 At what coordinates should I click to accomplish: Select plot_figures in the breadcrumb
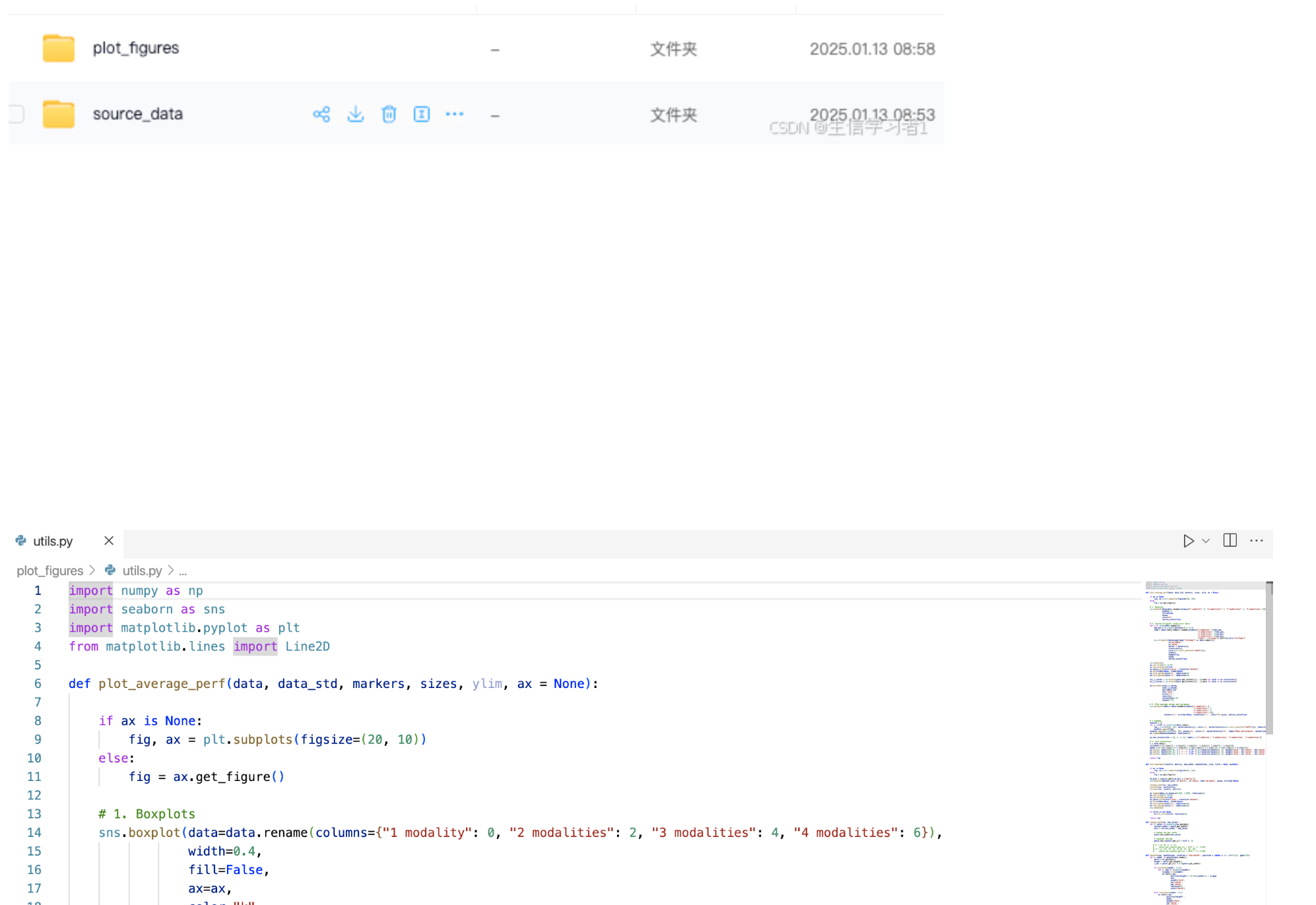tap(50, 571)
